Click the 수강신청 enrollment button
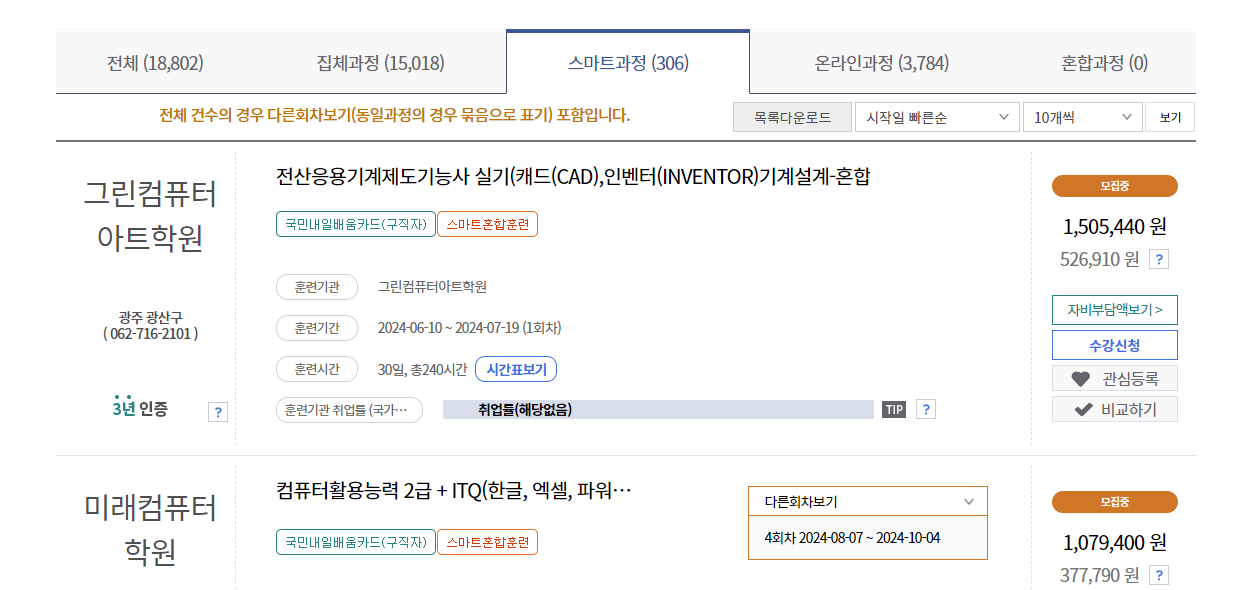This screenshot has width=1233, height=590. pyautogui.click(x=1114, y=344)
